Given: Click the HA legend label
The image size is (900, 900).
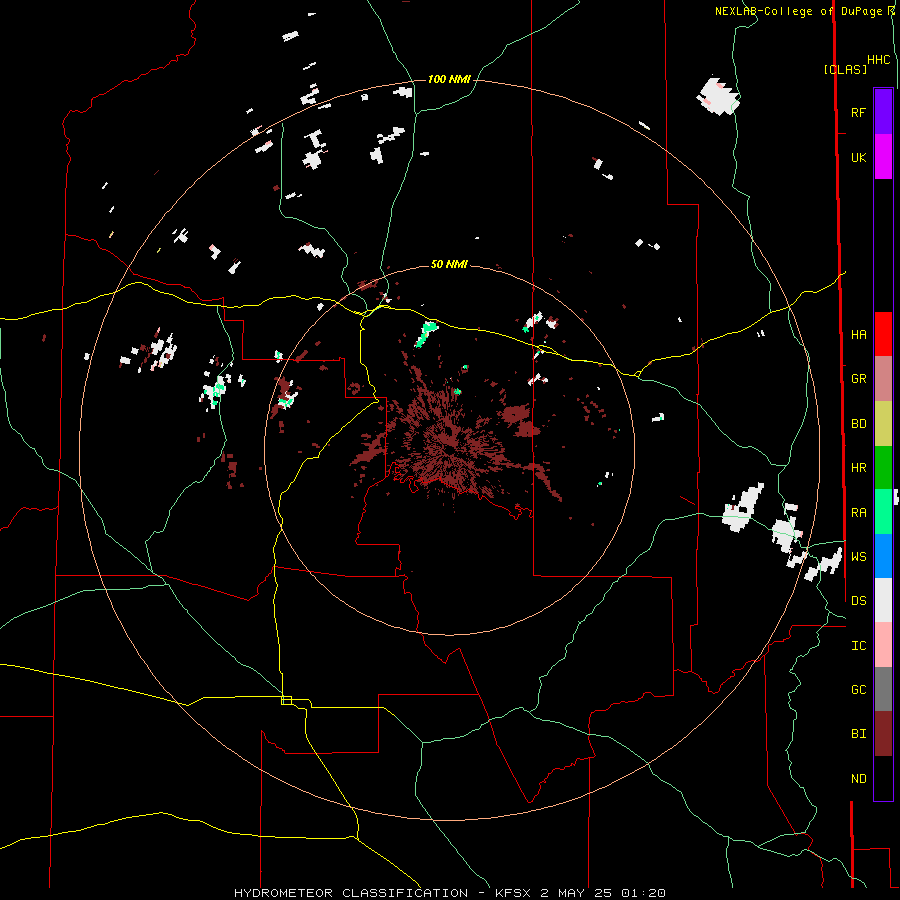Looking at the screenshot, I should (858, 334).
